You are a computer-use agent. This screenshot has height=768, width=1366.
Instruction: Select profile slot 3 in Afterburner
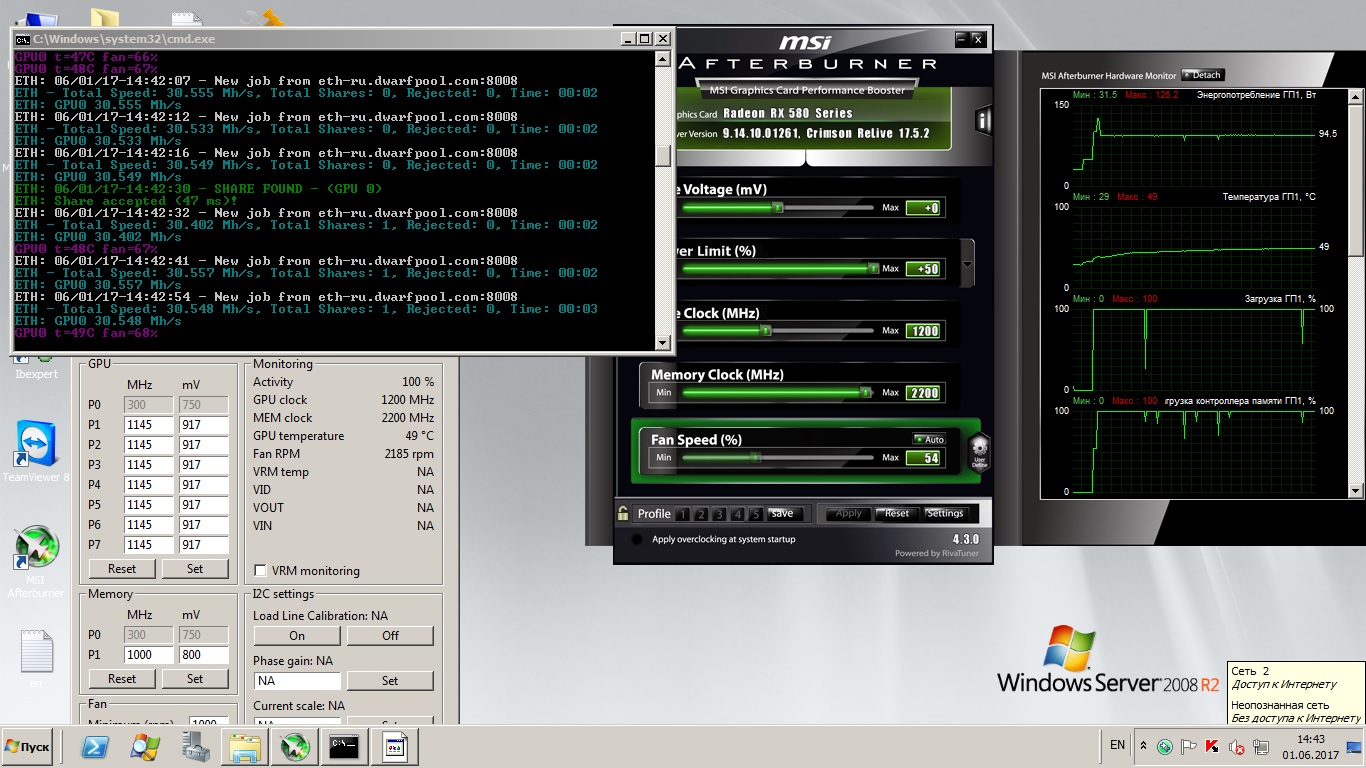pos(719,514)
